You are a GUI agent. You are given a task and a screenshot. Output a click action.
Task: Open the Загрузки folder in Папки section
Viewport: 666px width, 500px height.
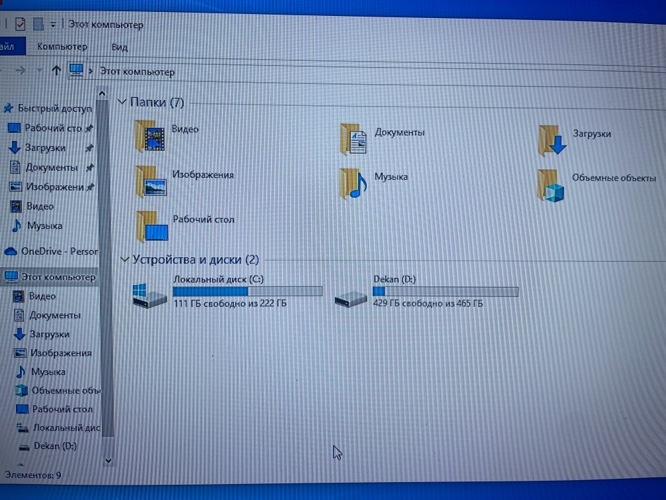tap(575, 140)
